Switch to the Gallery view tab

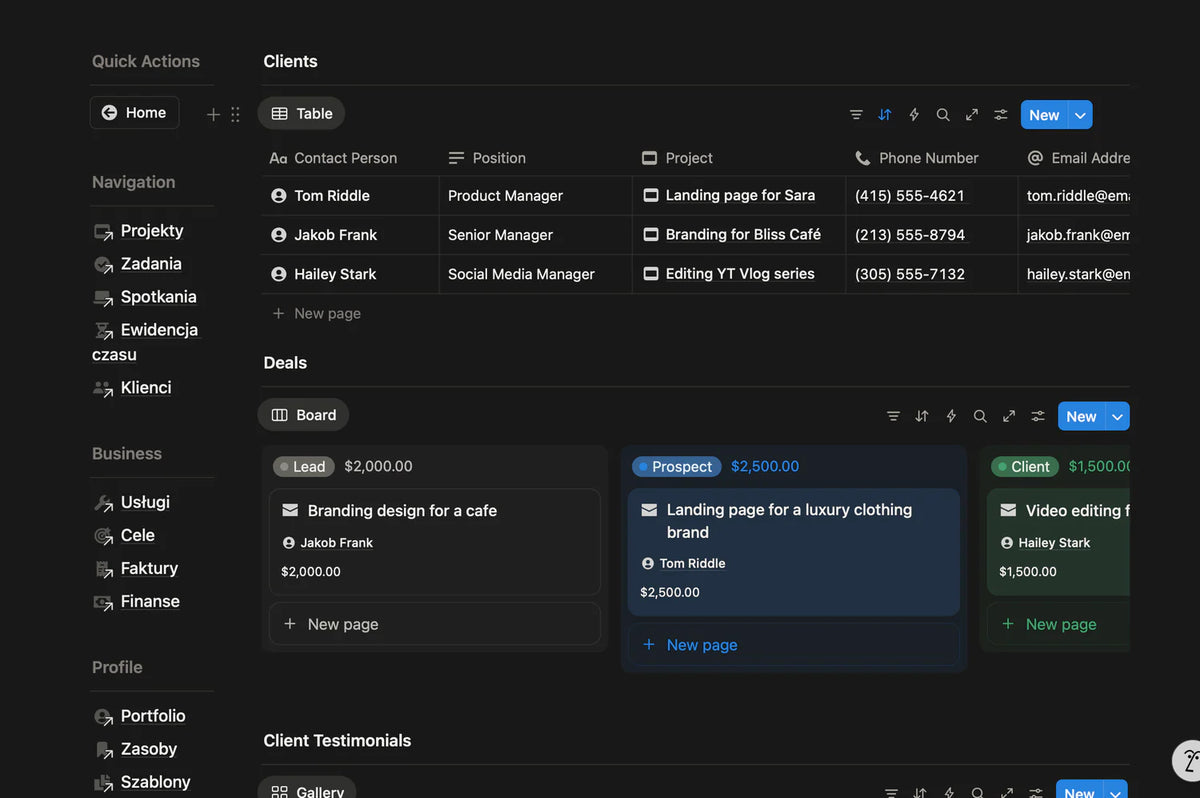click(x=307, y=791)
